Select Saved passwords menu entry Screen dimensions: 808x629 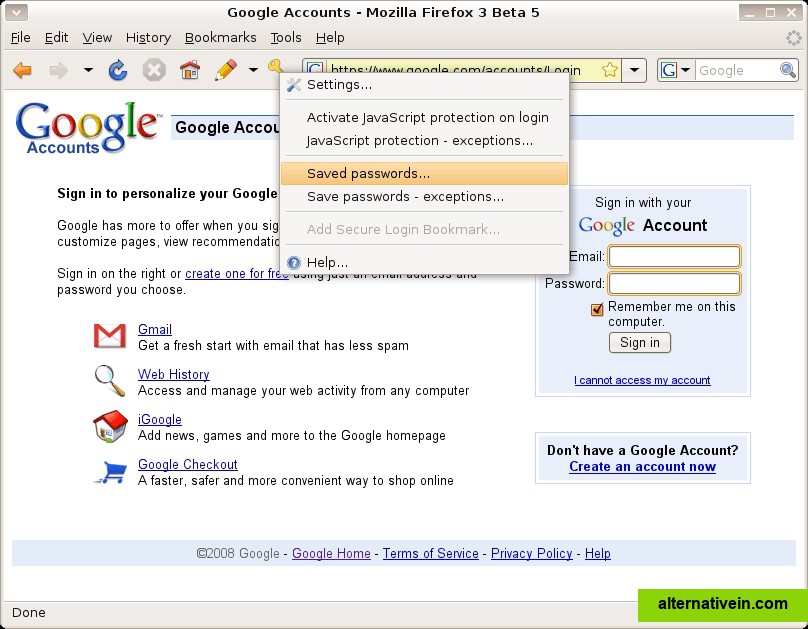(368, 174)
